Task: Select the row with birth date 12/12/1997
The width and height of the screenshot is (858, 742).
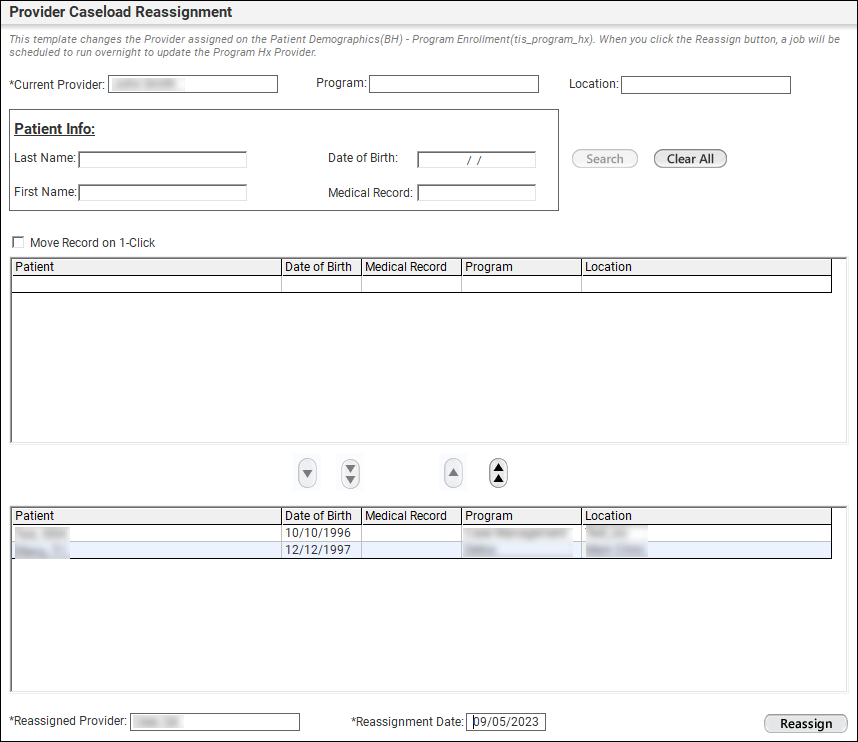Action: click(x=421, y=550)
